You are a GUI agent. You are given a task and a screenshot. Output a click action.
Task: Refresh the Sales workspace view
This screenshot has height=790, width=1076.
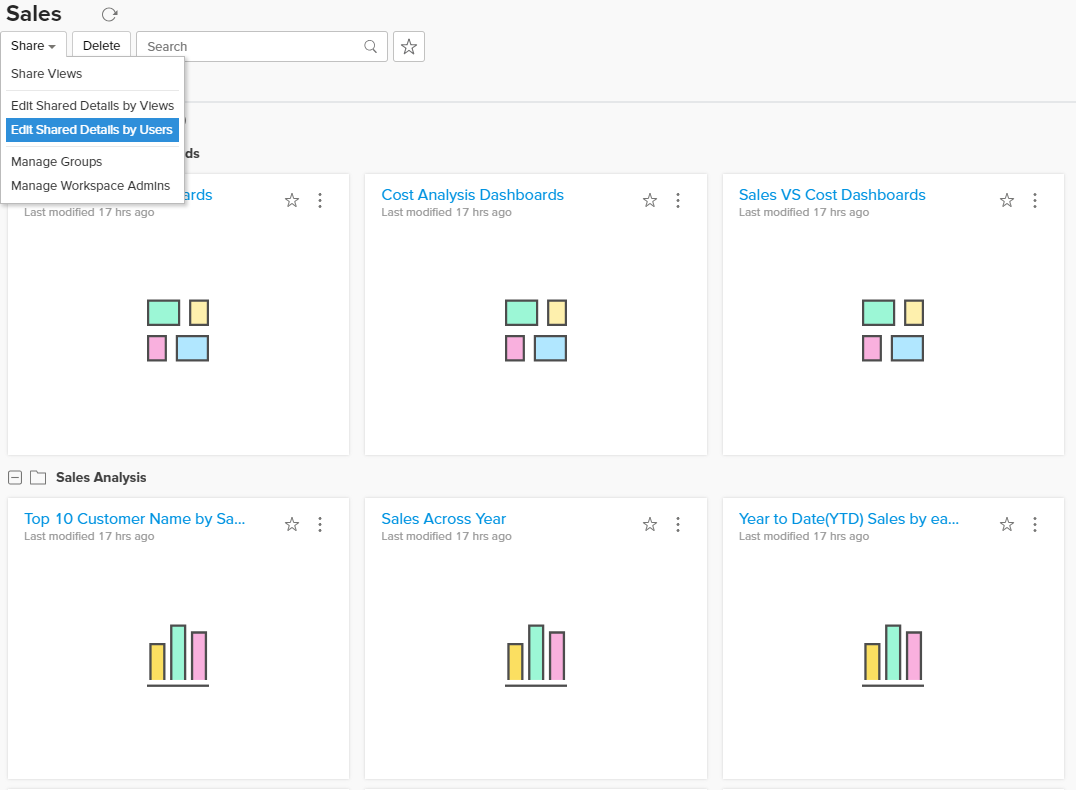click(x=109, y=14)
